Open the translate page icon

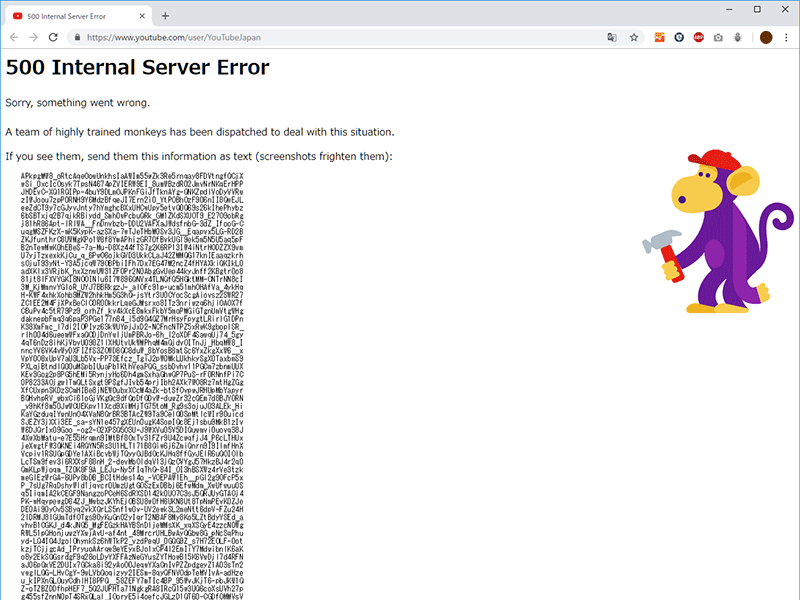click(x=612, y=37)
